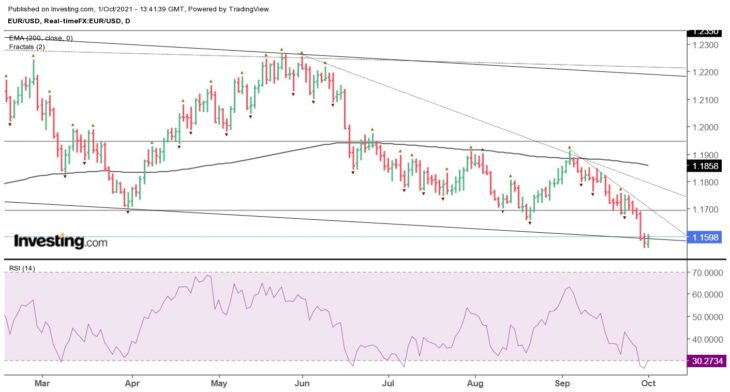The width and height of the screenshot is (730, 392).
Task: Click the 1.1598 current price tag
Action: pos(705,237)
